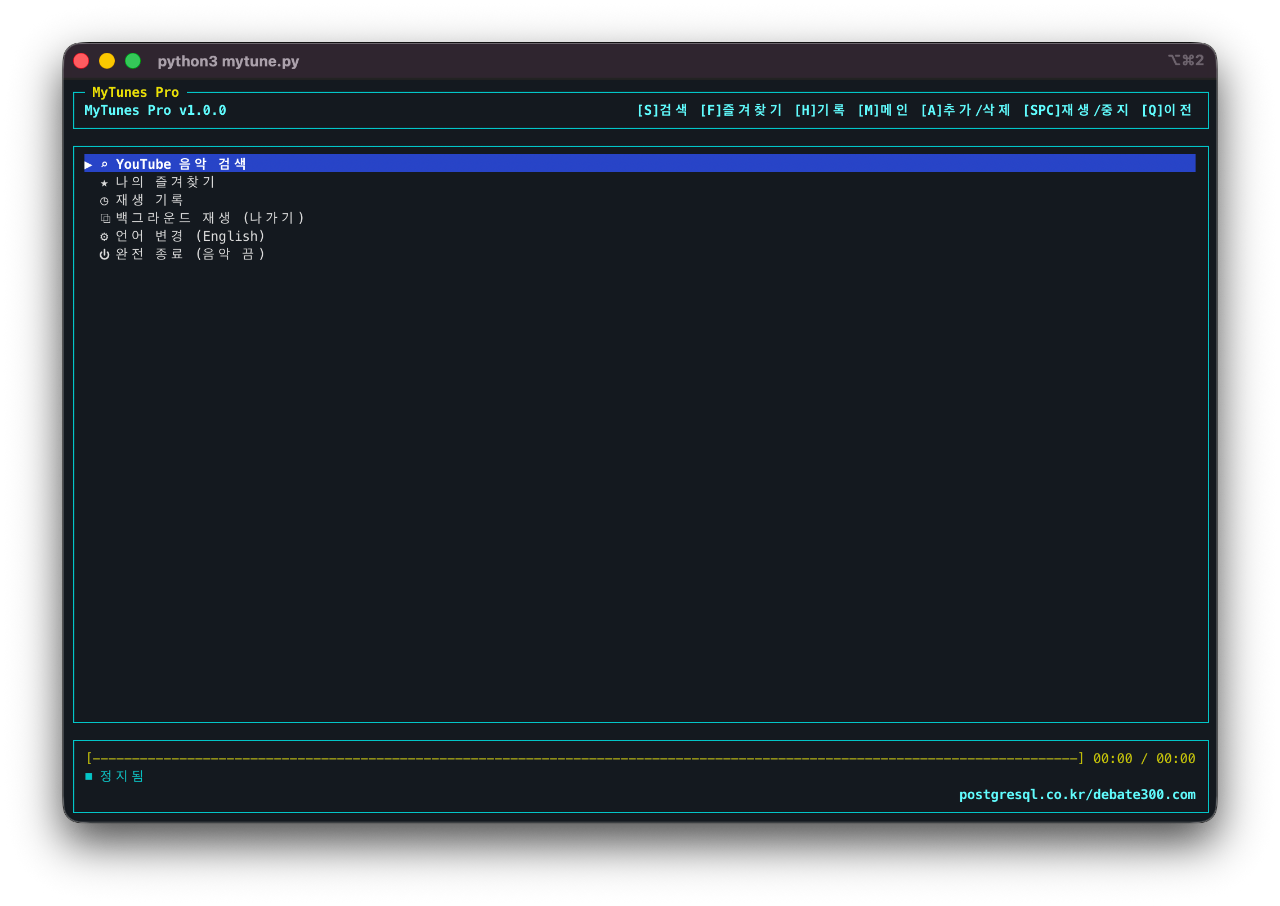Click the 00:00 / 00:00 time display
Image resolution: width=1280 pixels, height=906 pixels.
1143,758
